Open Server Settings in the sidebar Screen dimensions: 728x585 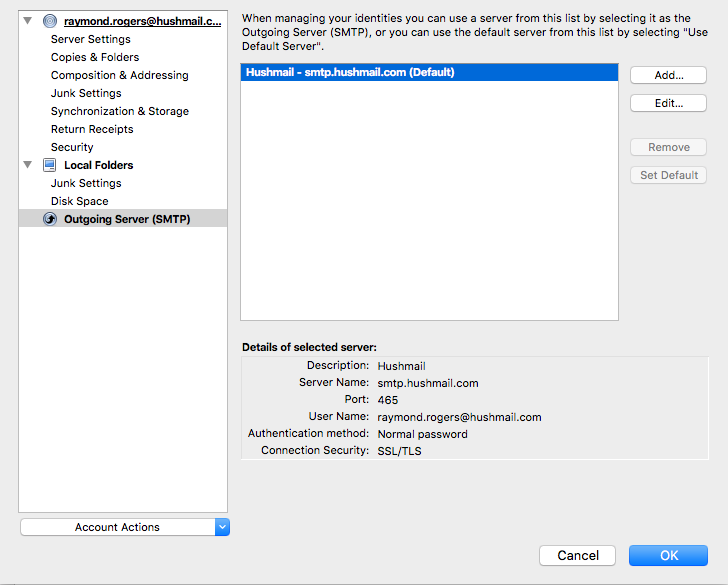coord(90,39)
